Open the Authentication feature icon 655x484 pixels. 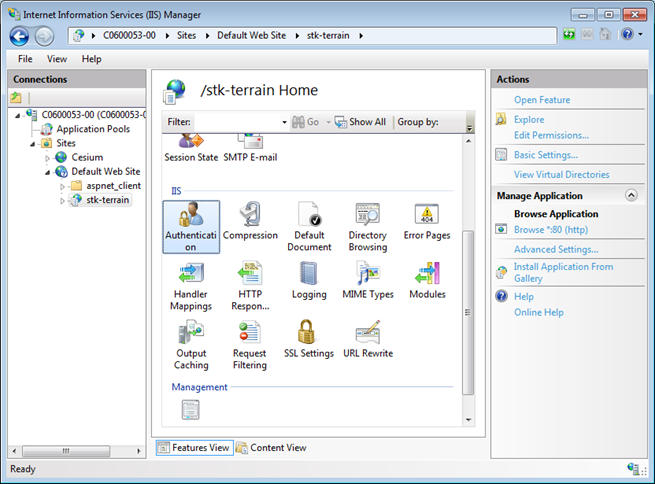coord(190,215)
